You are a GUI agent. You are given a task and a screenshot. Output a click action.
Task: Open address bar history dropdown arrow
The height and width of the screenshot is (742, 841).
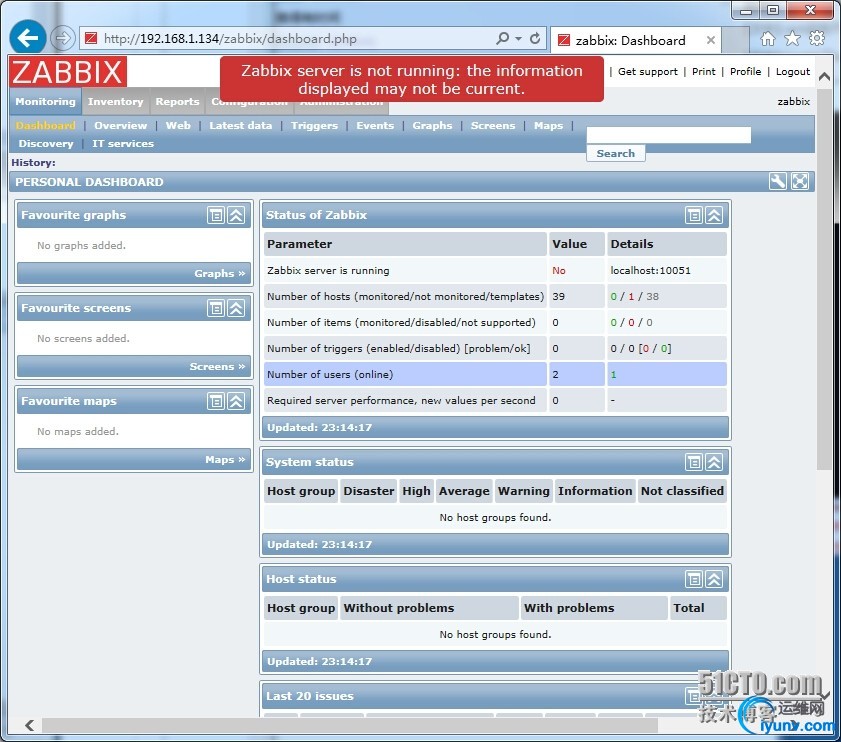(x=518, y=39)
